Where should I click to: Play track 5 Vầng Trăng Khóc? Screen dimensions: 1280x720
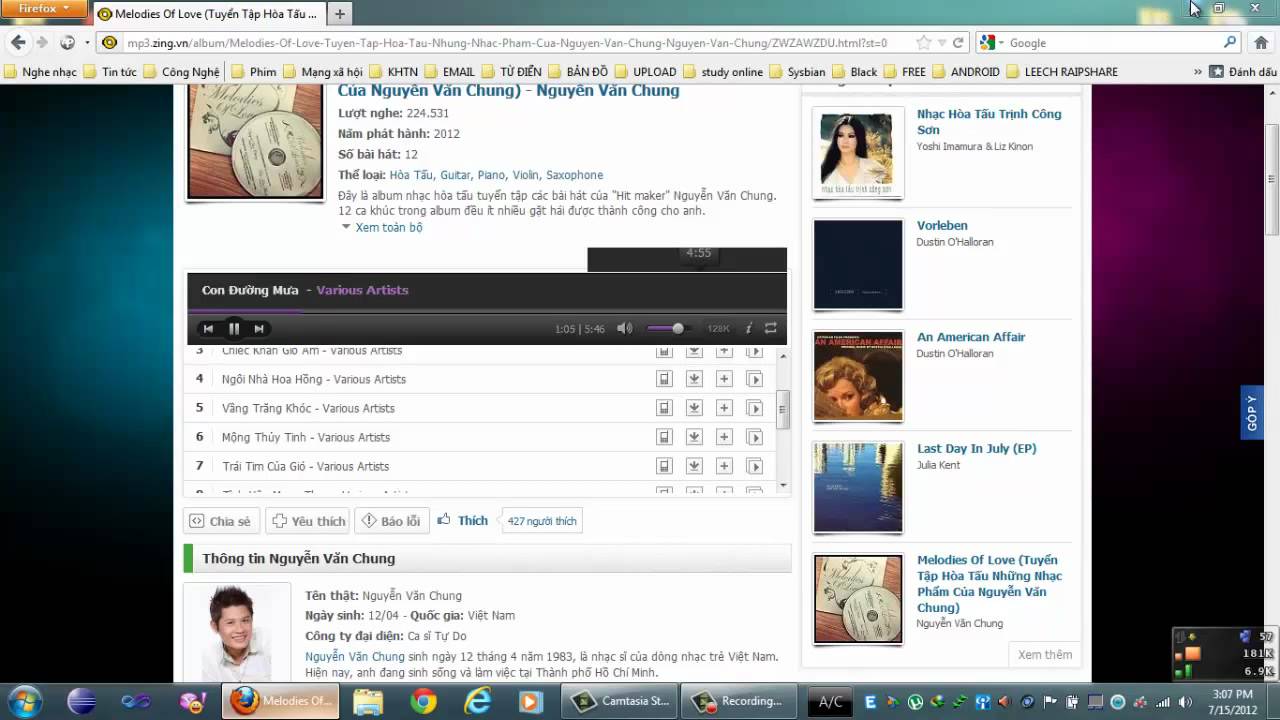pos(308,408)
